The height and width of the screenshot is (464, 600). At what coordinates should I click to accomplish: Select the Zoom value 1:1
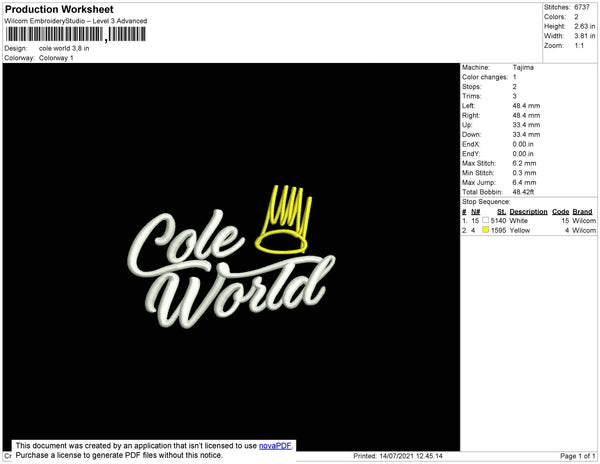(x=579, y=46)
